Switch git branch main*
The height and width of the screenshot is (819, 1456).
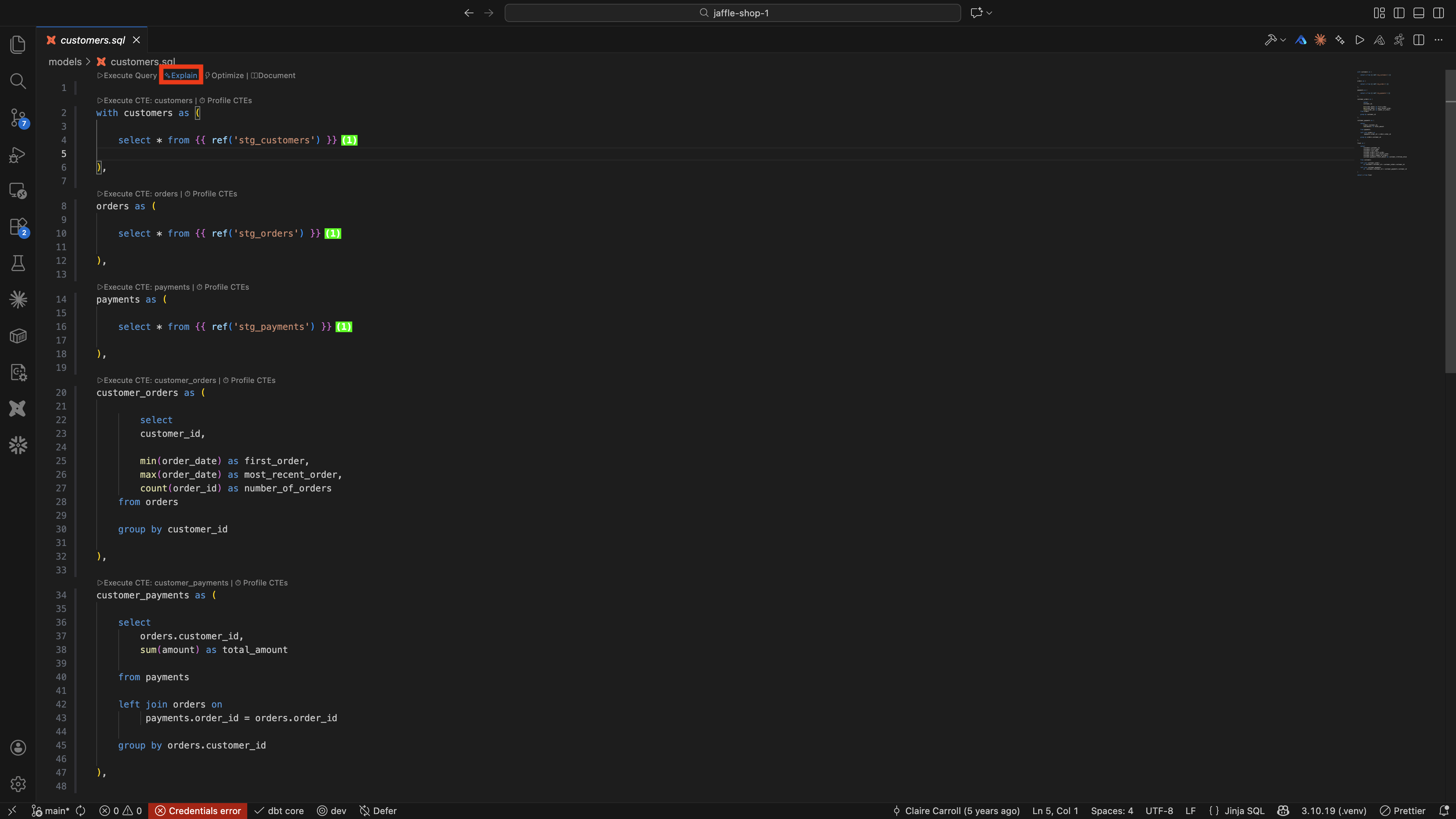pyautogui.click(x=50, y=811)
